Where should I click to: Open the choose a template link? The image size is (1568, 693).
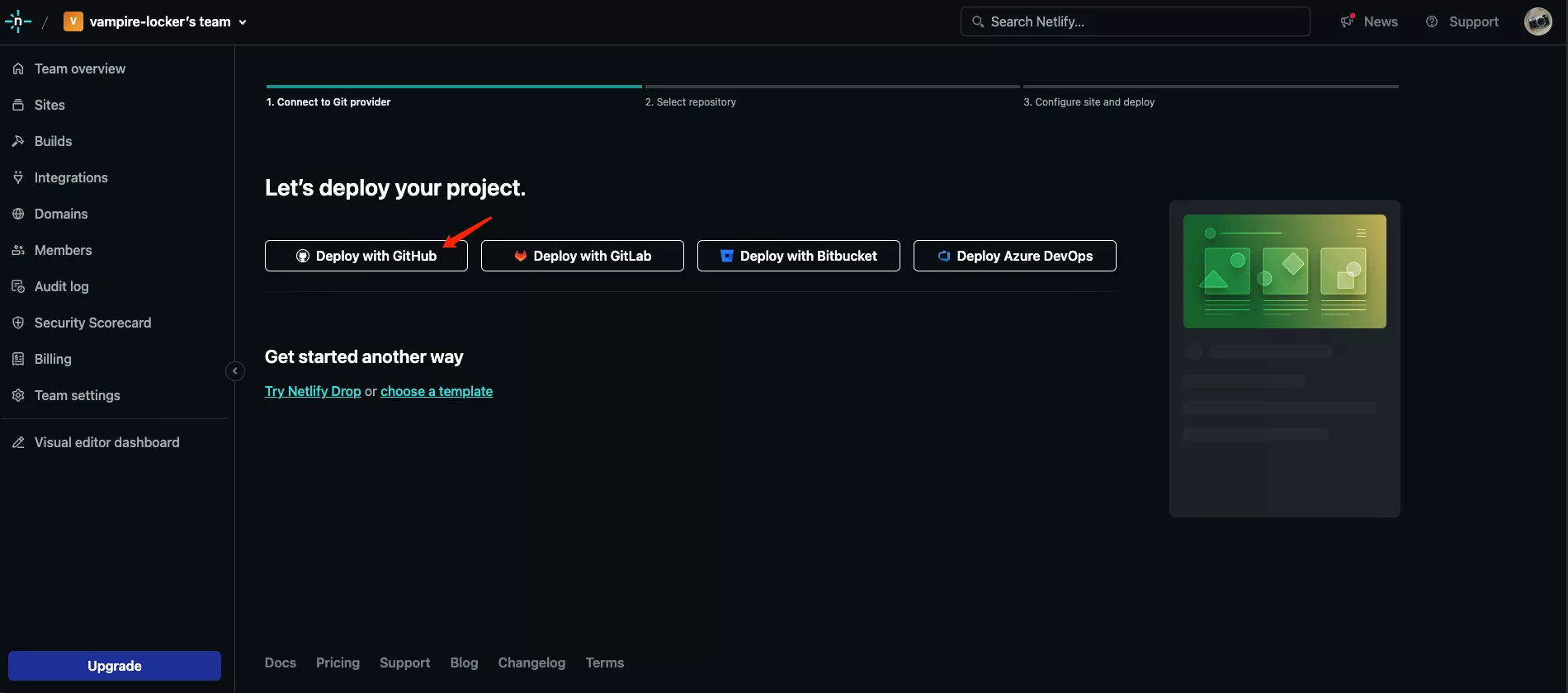437,391
